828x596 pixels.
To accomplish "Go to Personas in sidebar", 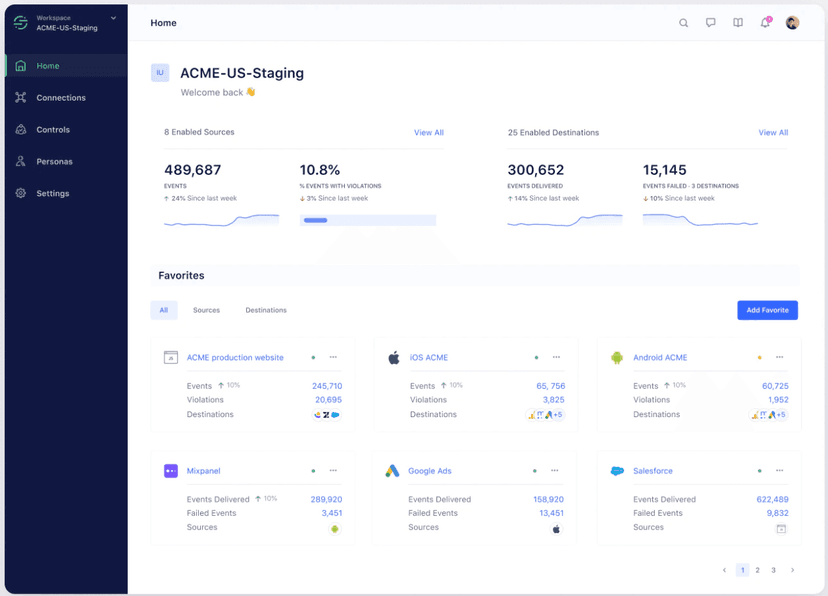I will [54, 162].
